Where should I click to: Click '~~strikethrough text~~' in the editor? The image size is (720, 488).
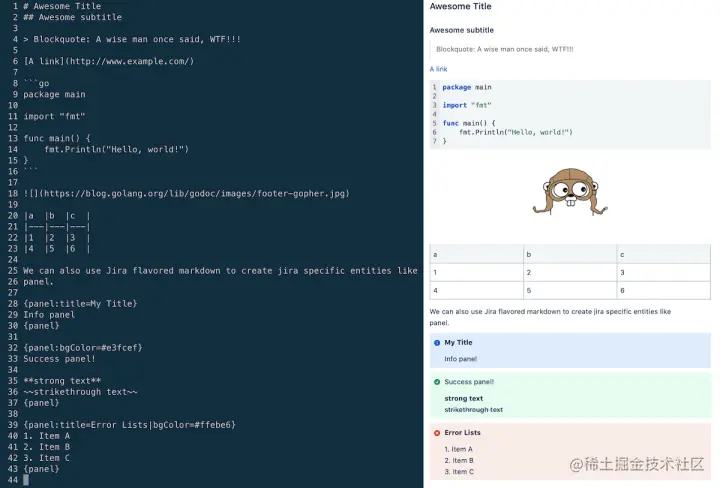click(x=80, y=392)
